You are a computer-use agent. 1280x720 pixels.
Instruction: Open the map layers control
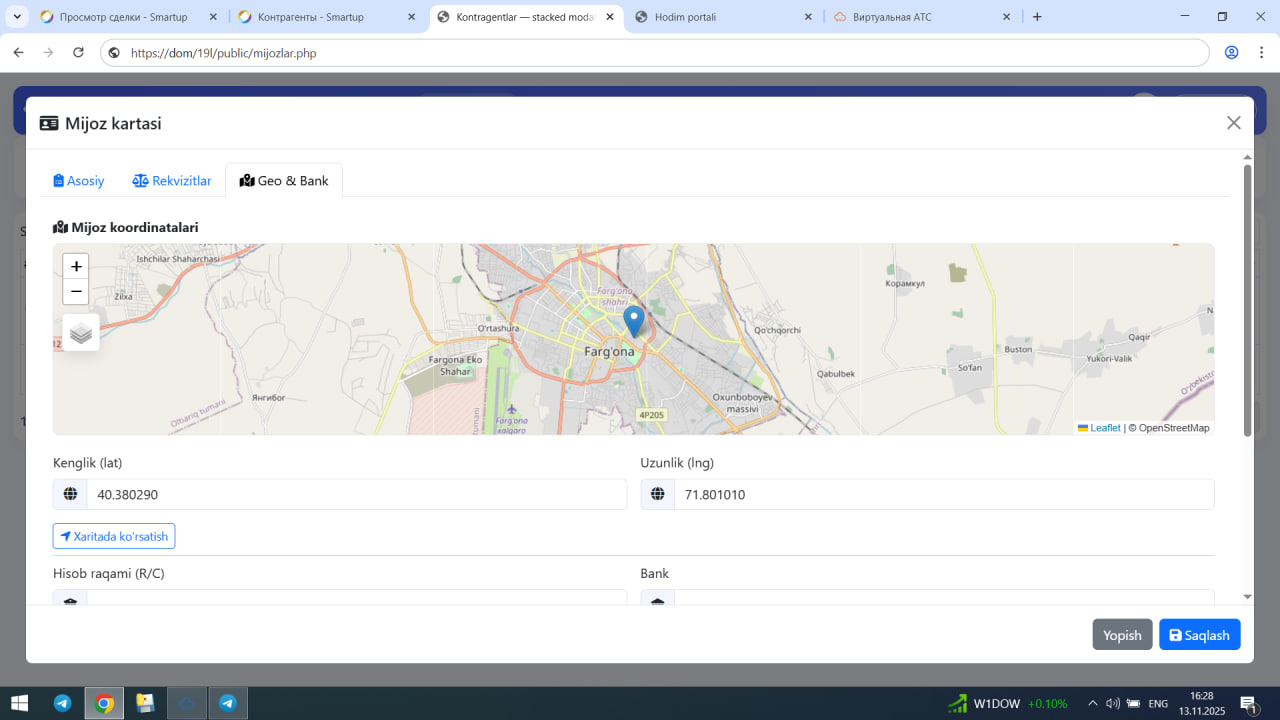pos(81,333)
